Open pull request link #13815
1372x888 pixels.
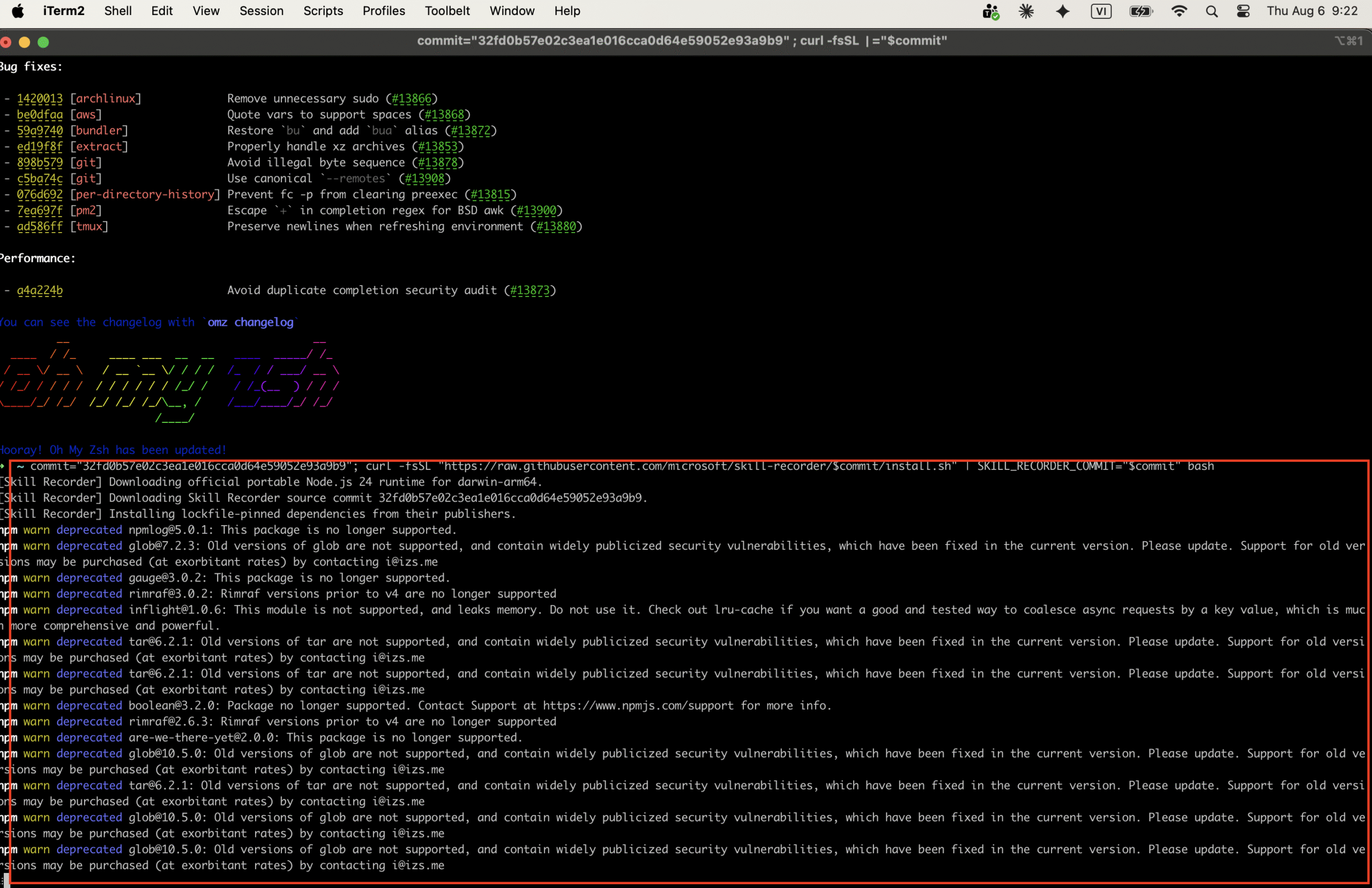(x=490, y=195)
